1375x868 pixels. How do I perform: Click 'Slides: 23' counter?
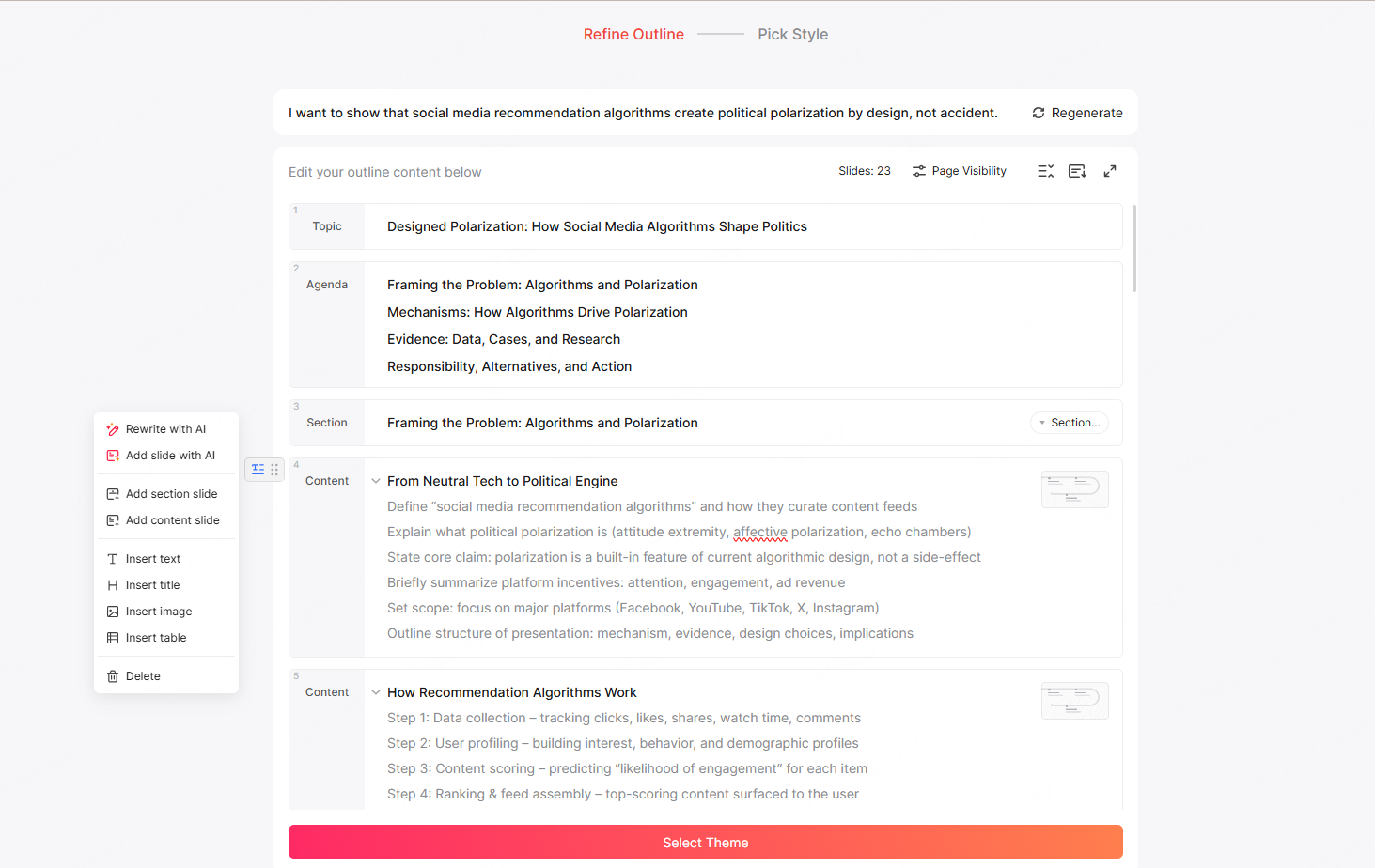click(865, 171)
